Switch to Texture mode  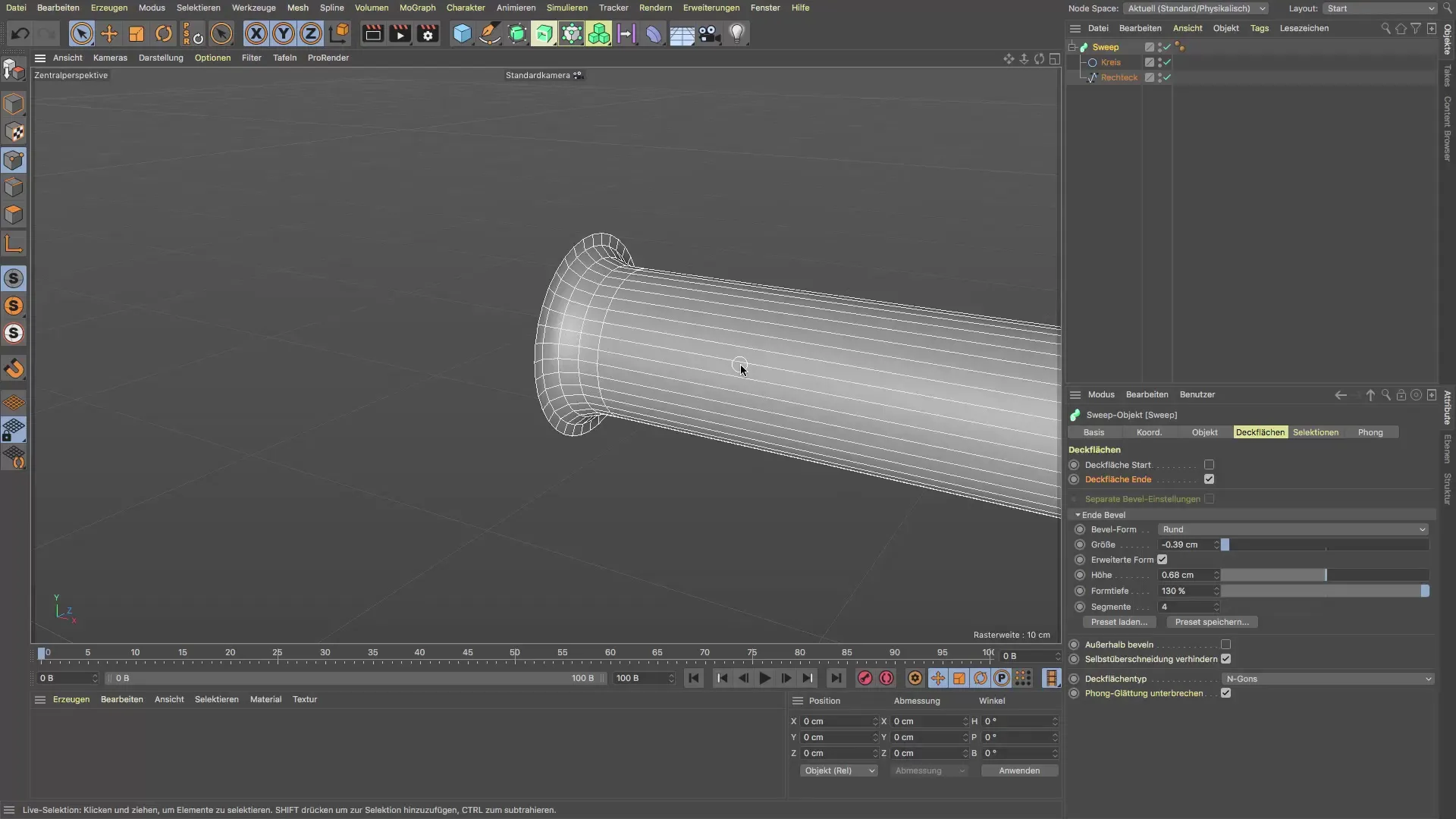(14, 132)
